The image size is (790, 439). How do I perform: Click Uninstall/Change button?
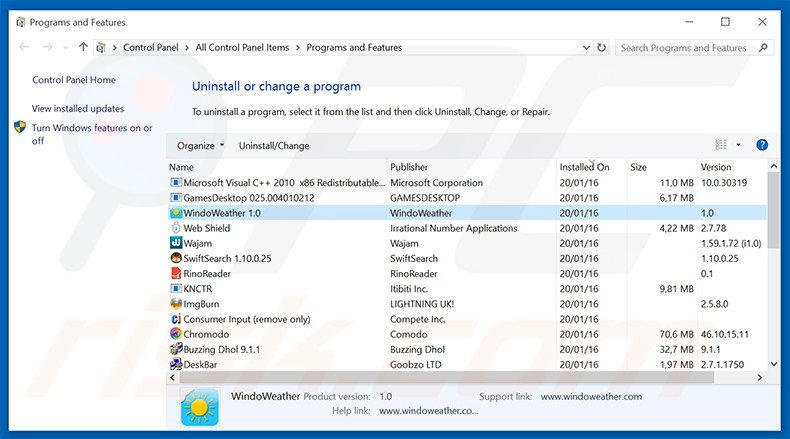[274, 146]
